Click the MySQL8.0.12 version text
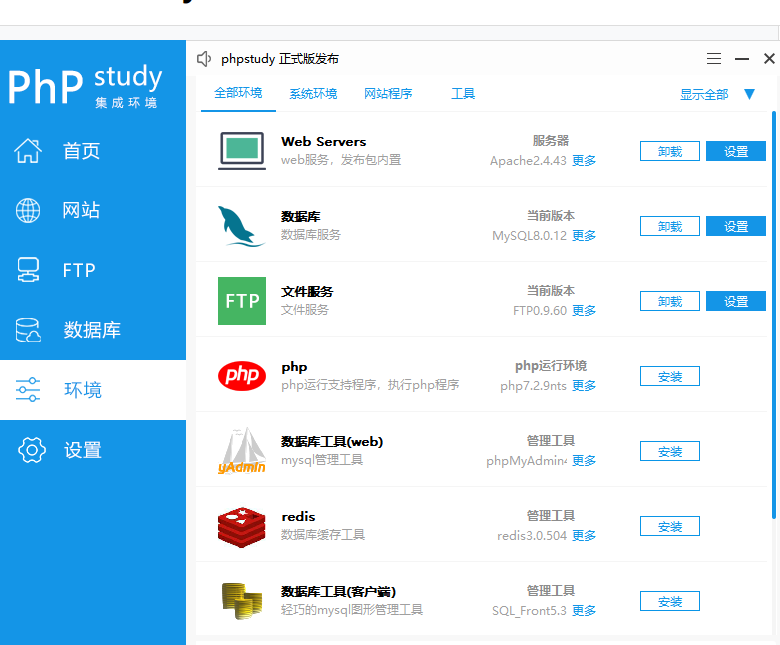The image size is (780, 645). [x=529, y=236]
